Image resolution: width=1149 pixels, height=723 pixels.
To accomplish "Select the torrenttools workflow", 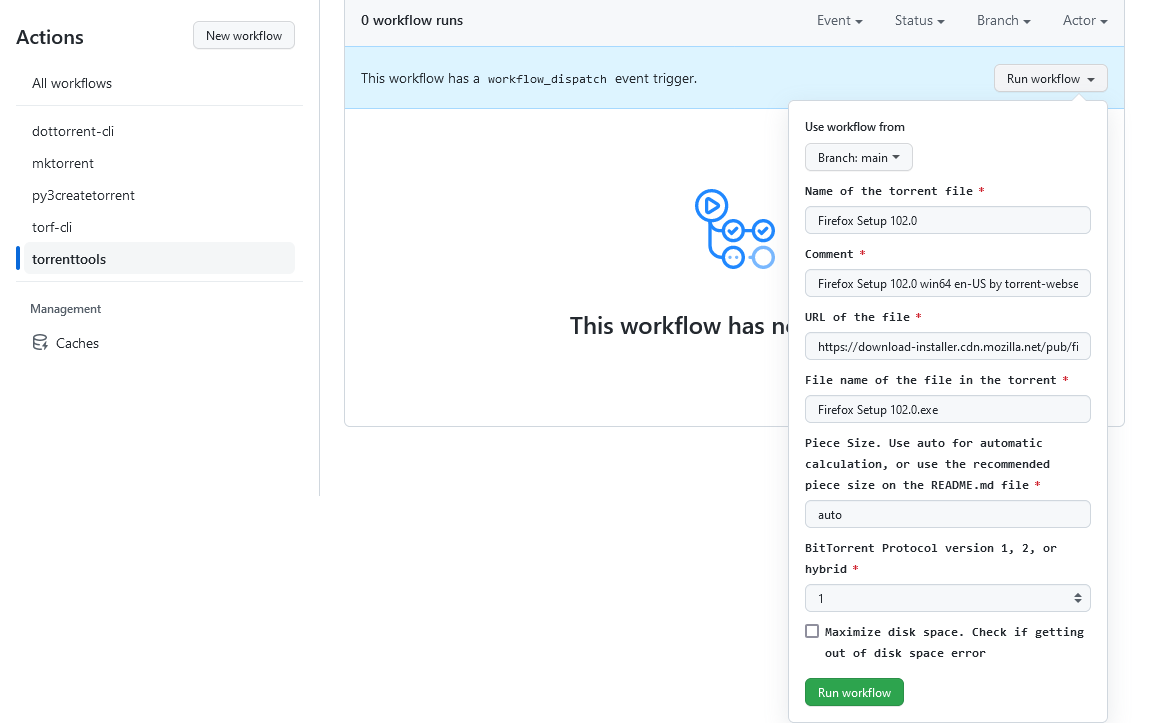I will (x=159, y=259).
